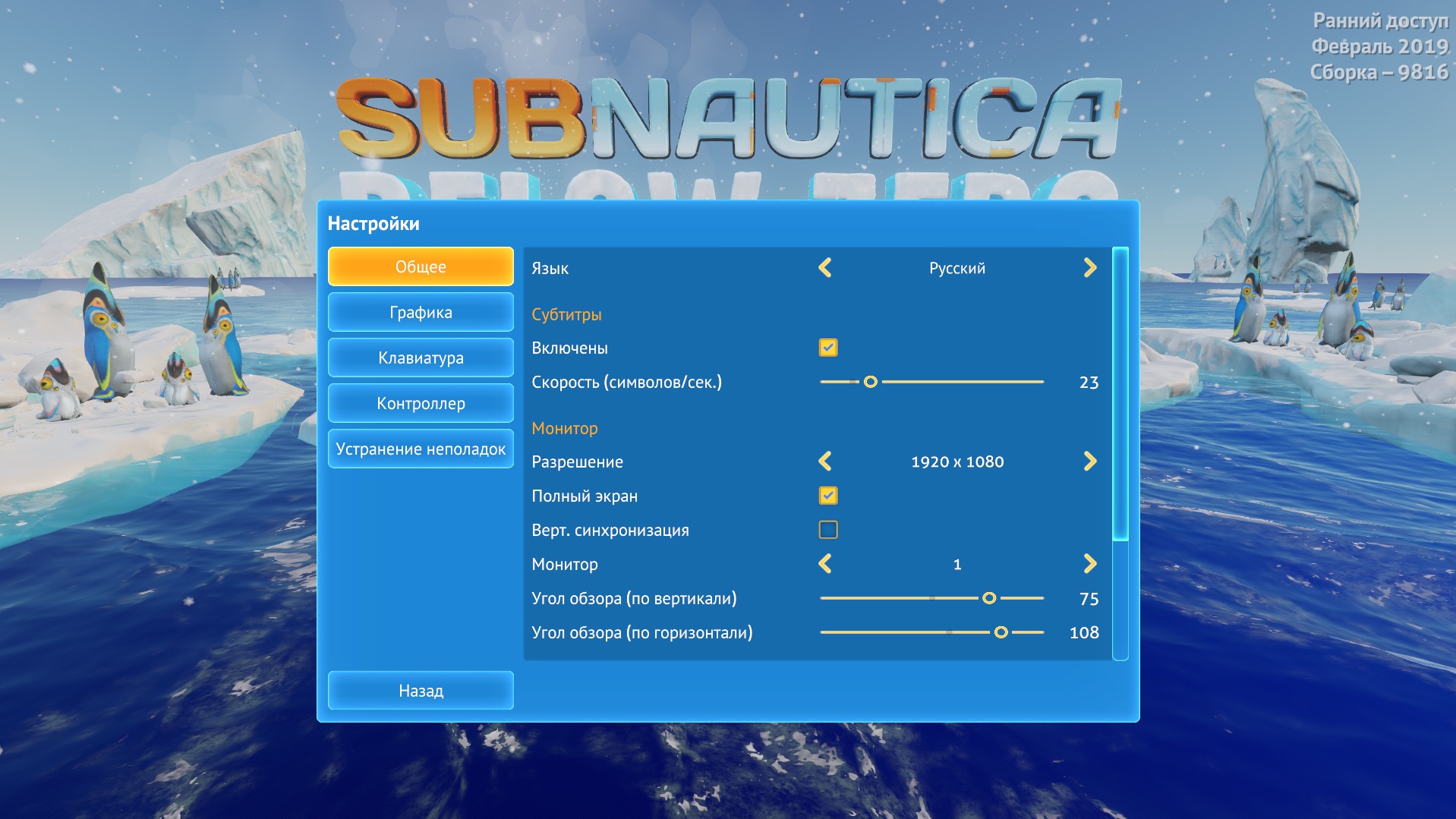Viewport: 1456px width, 819px height.
Task: Open the Общее settings tab
Action: 421,266
